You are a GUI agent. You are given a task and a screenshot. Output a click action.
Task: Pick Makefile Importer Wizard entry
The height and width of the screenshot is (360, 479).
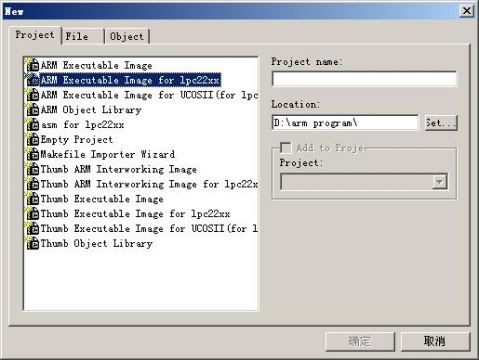click(108, 154)
